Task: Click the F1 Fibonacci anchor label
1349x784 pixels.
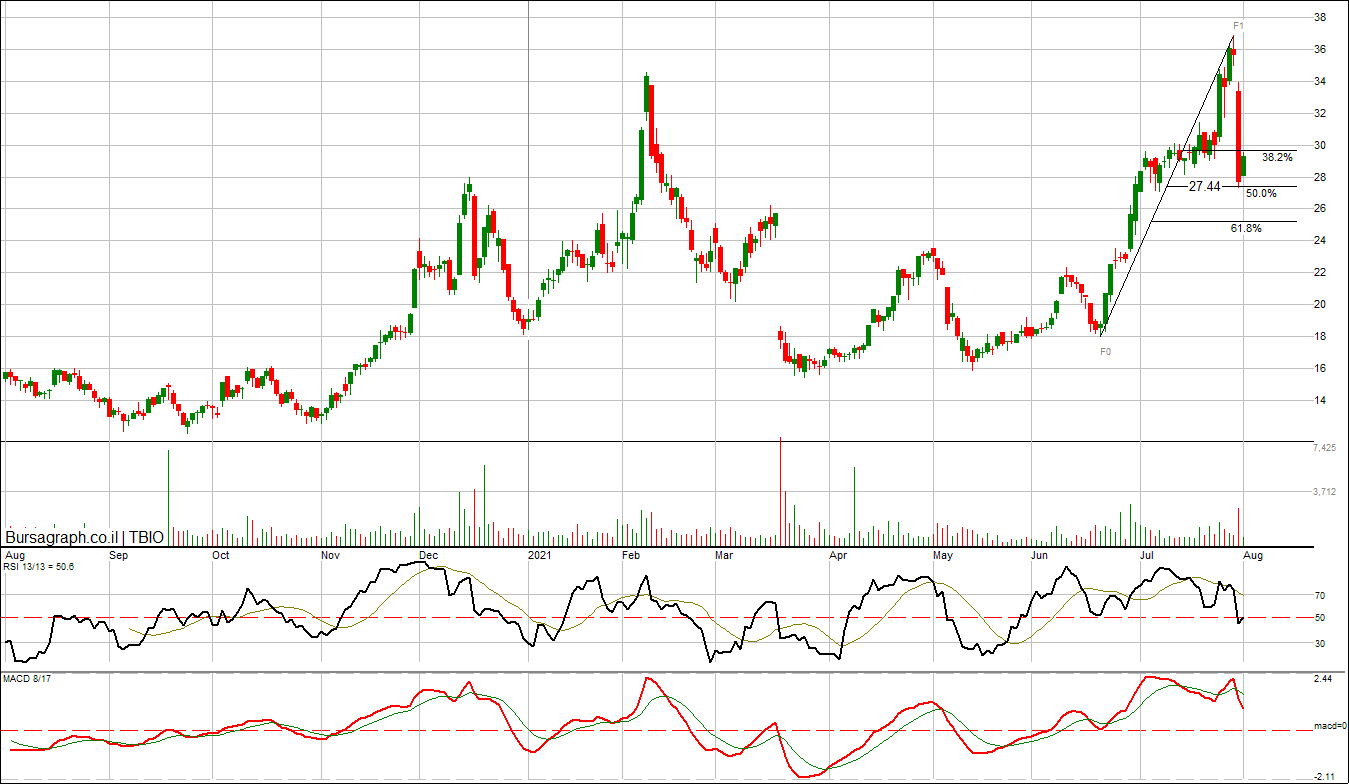Action: tap(1238, 25)
